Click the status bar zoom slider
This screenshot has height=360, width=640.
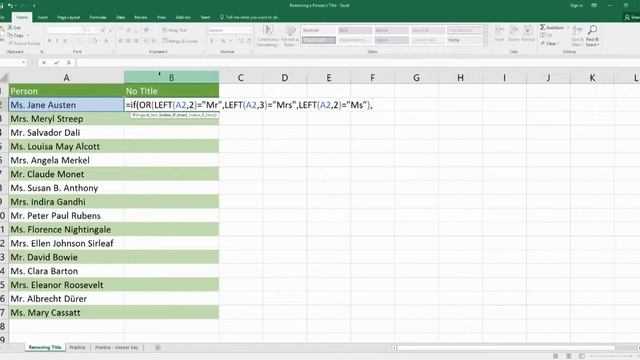612,356
